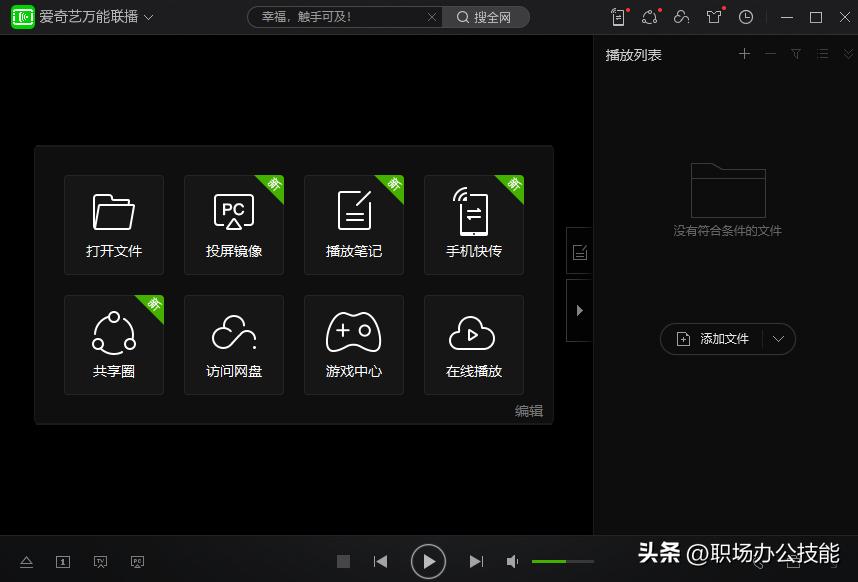Open the 投屏镜像 screen mirroring feature
858x582 pixels.
tap(233, 224)
